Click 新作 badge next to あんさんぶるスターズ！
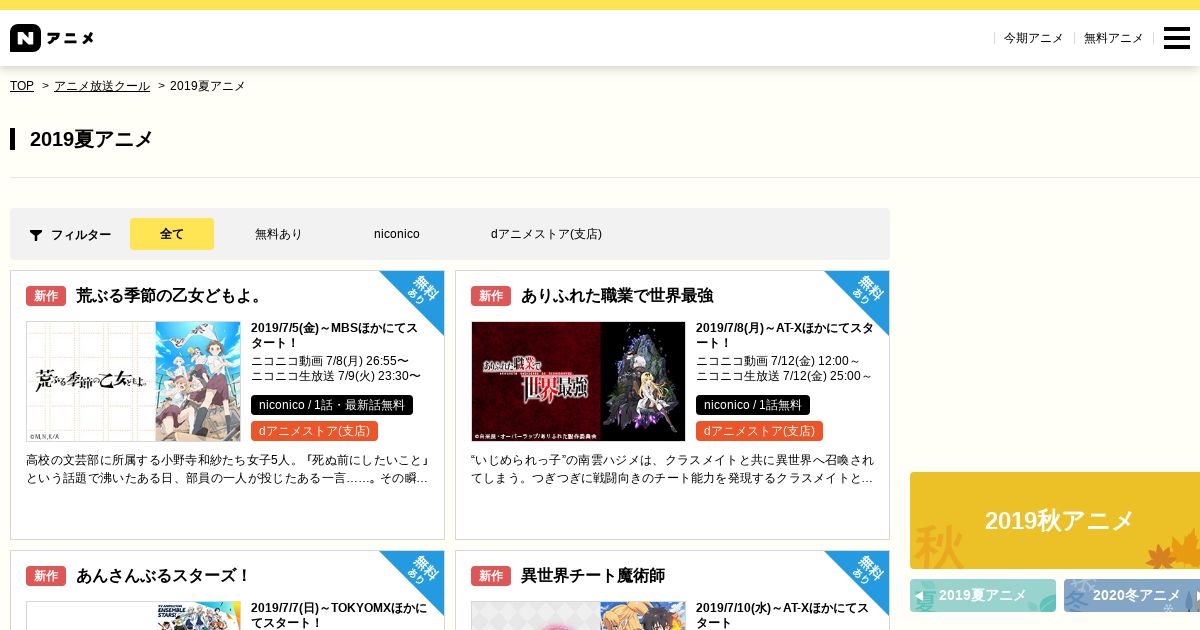 tap(46, 576)
